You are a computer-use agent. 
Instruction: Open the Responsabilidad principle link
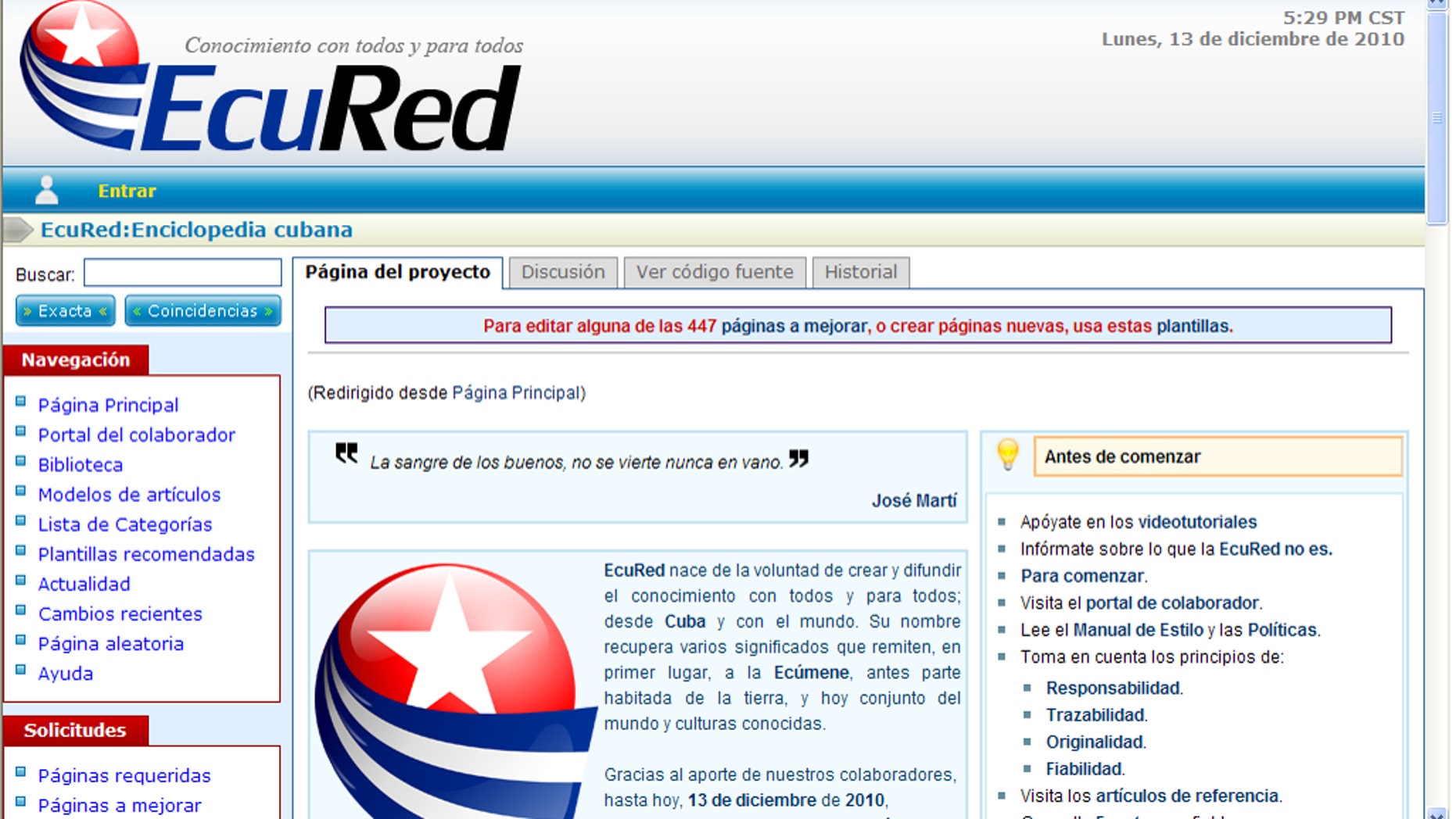tap(1113, 688)
